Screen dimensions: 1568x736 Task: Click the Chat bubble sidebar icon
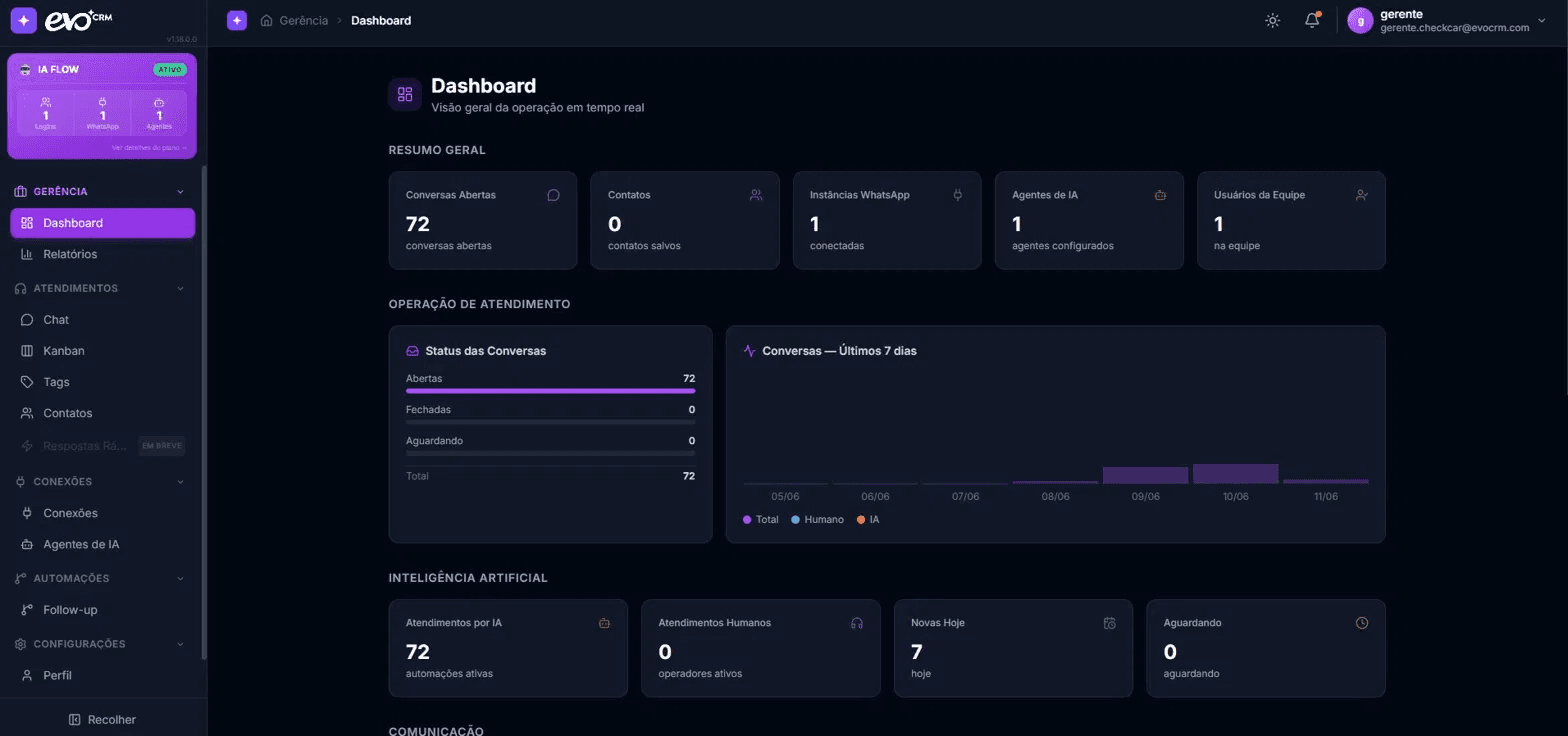tap(27, 320)
